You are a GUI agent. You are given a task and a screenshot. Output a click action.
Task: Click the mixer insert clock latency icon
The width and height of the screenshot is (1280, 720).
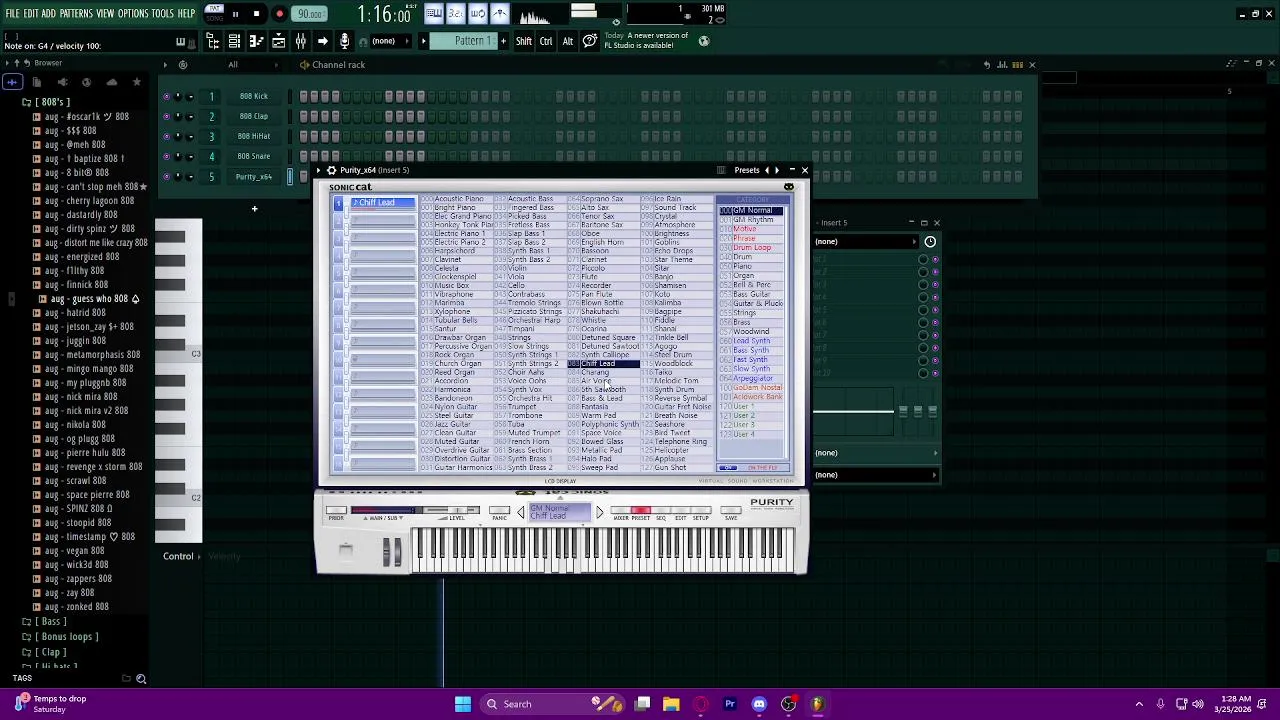930,241
